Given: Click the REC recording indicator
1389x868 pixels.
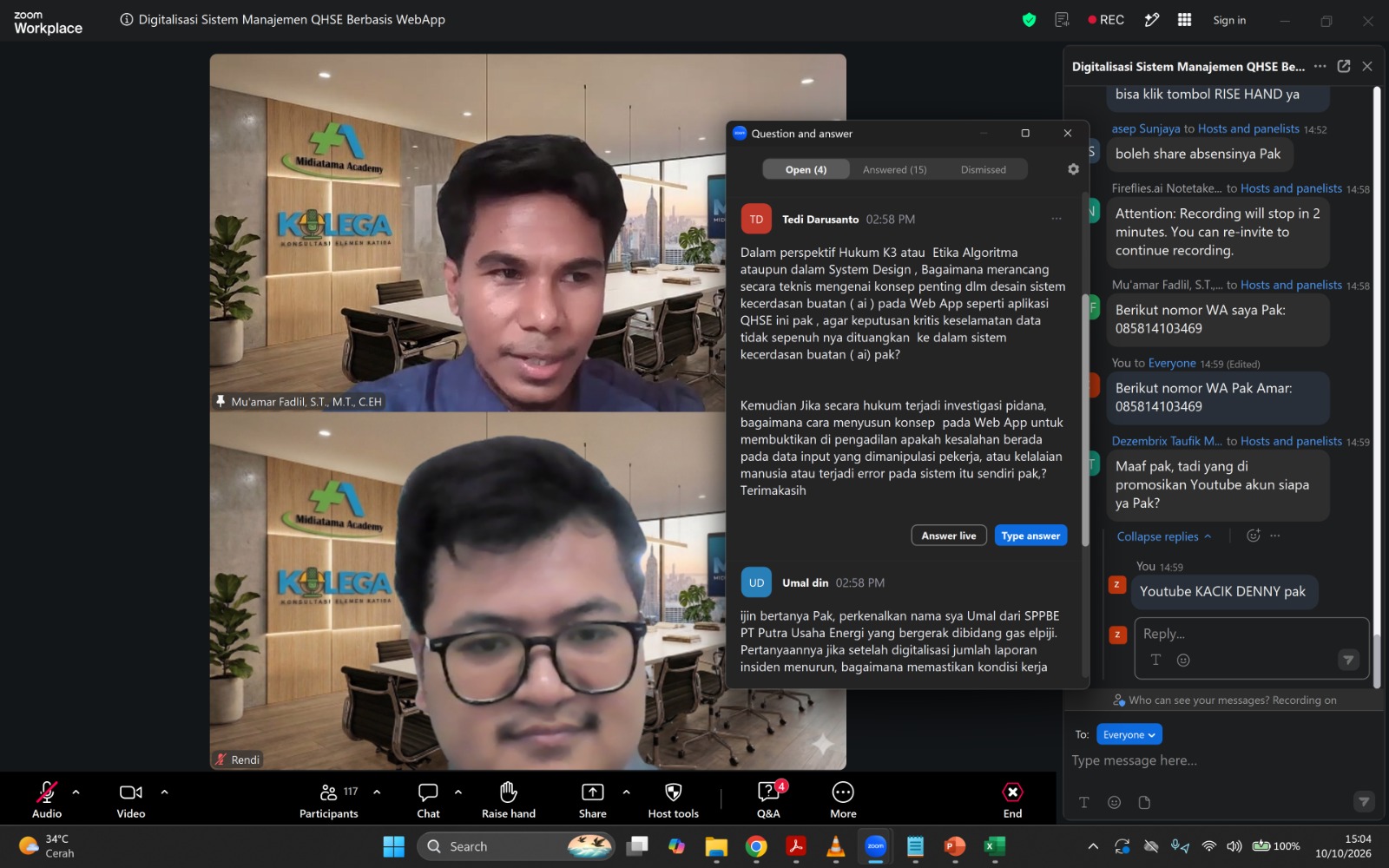Looking at the screenshot, I should coord(1106,20).
